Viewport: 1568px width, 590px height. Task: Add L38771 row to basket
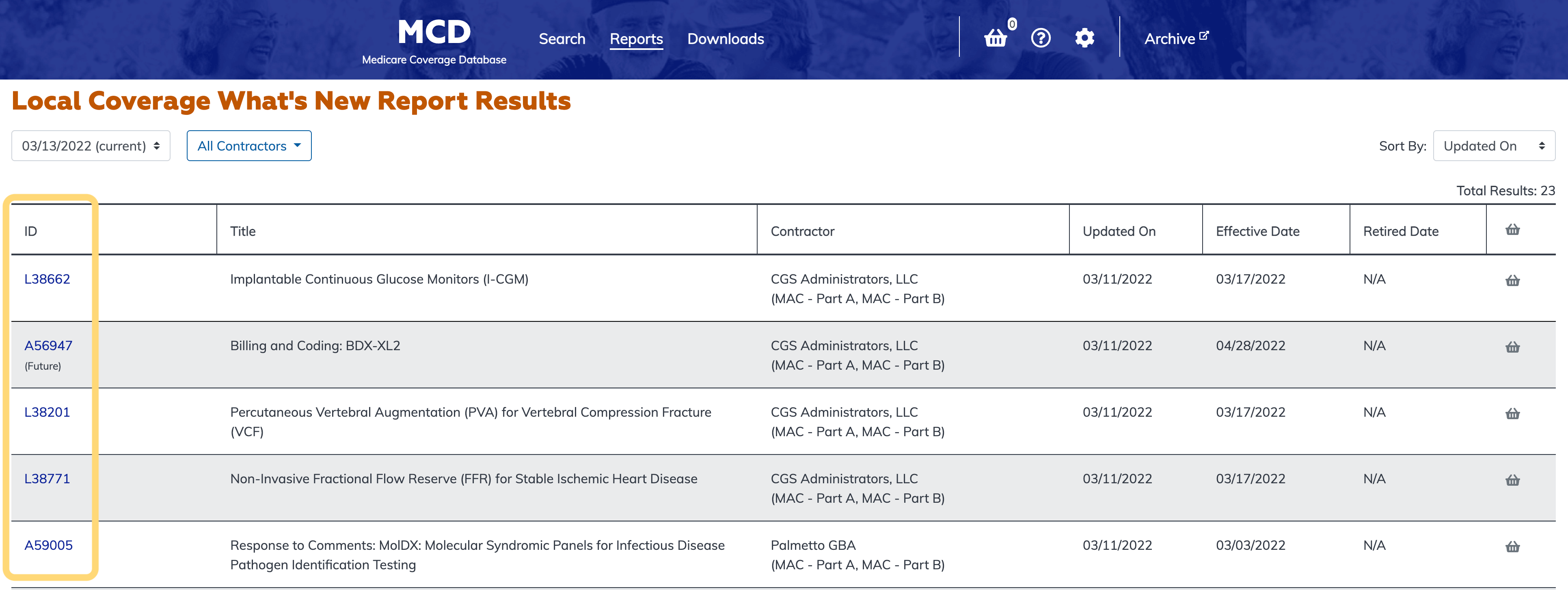point(1512,480)
